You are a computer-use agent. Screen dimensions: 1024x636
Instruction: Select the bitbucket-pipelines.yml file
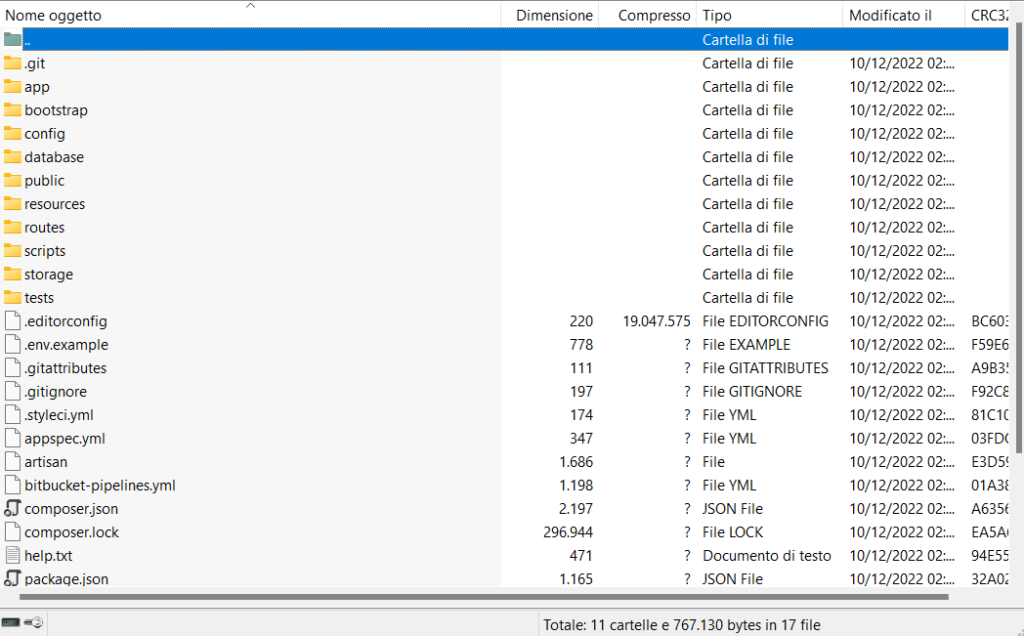(x=100, y=486)
